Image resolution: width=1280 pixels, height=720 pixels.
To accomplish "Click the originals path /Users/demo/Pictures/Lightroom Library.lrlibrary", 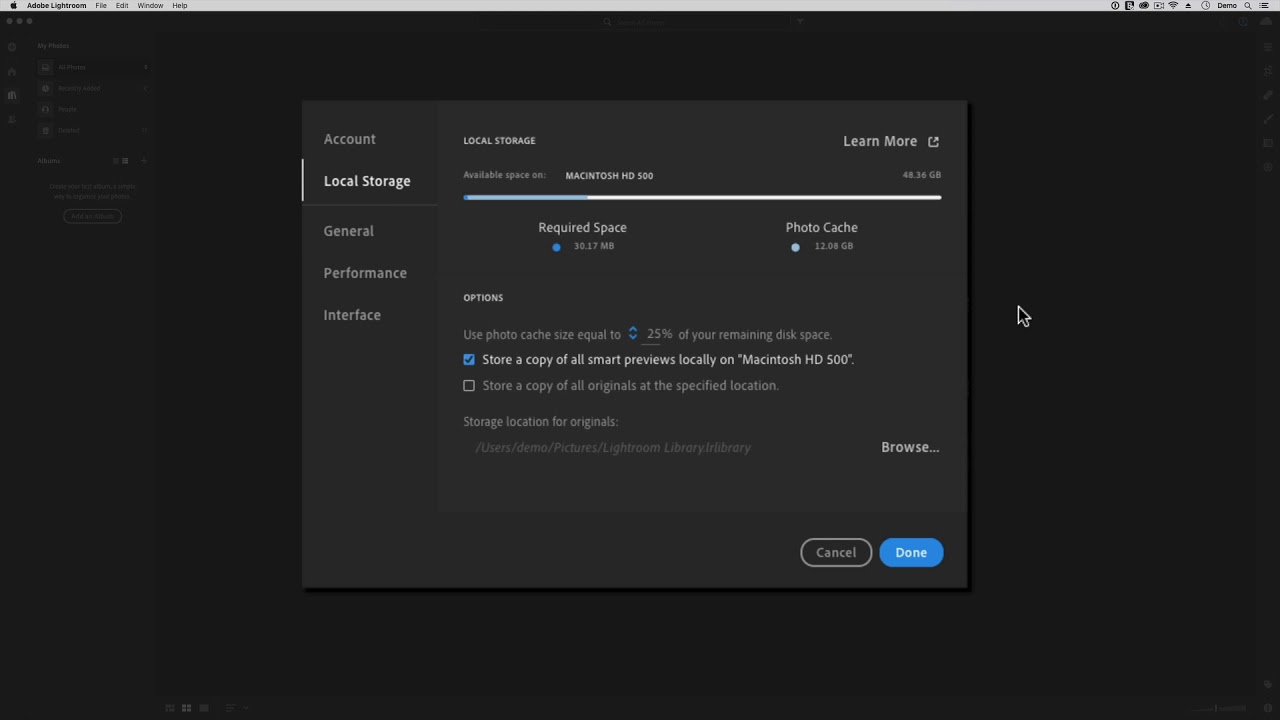I will (613, 447).
